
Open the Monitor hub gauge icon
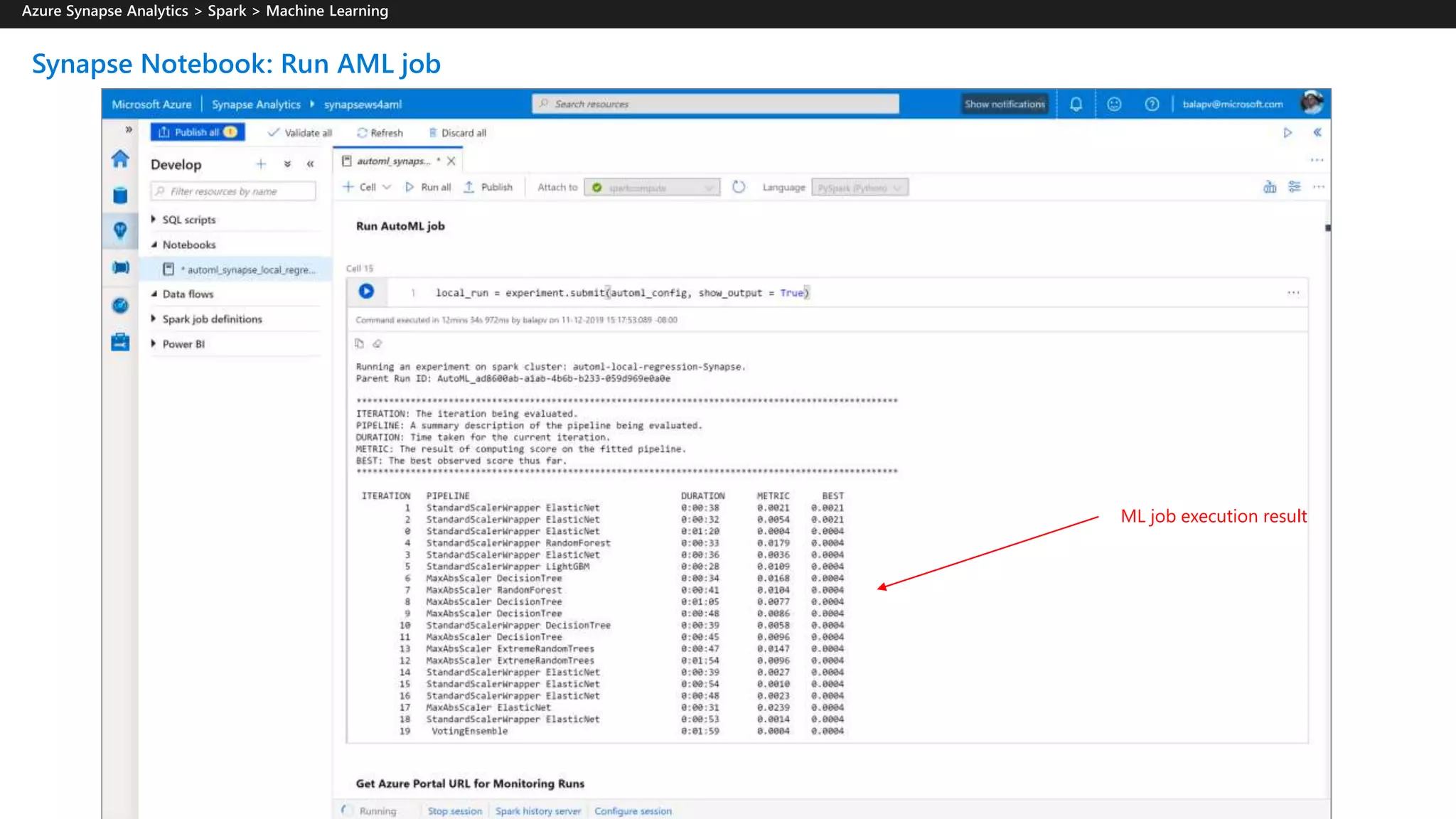pos(120,306)
